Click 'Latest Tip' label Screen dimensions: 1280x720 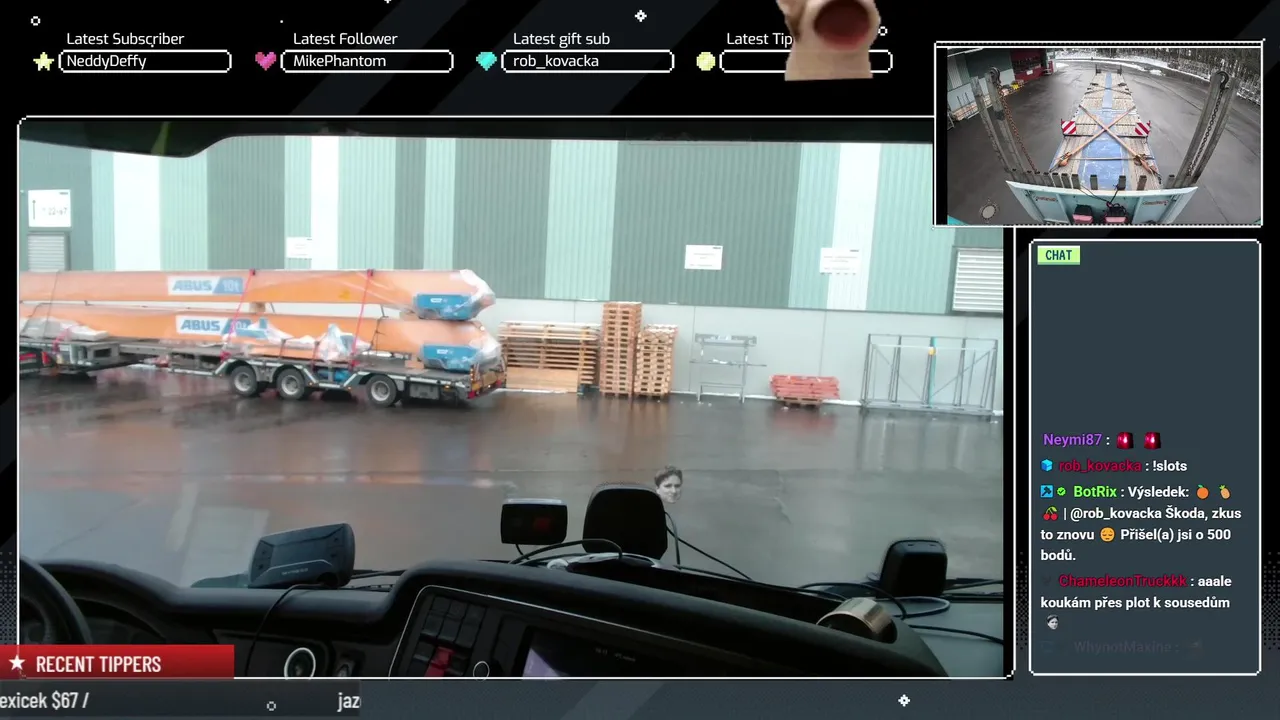coord(759,39)
